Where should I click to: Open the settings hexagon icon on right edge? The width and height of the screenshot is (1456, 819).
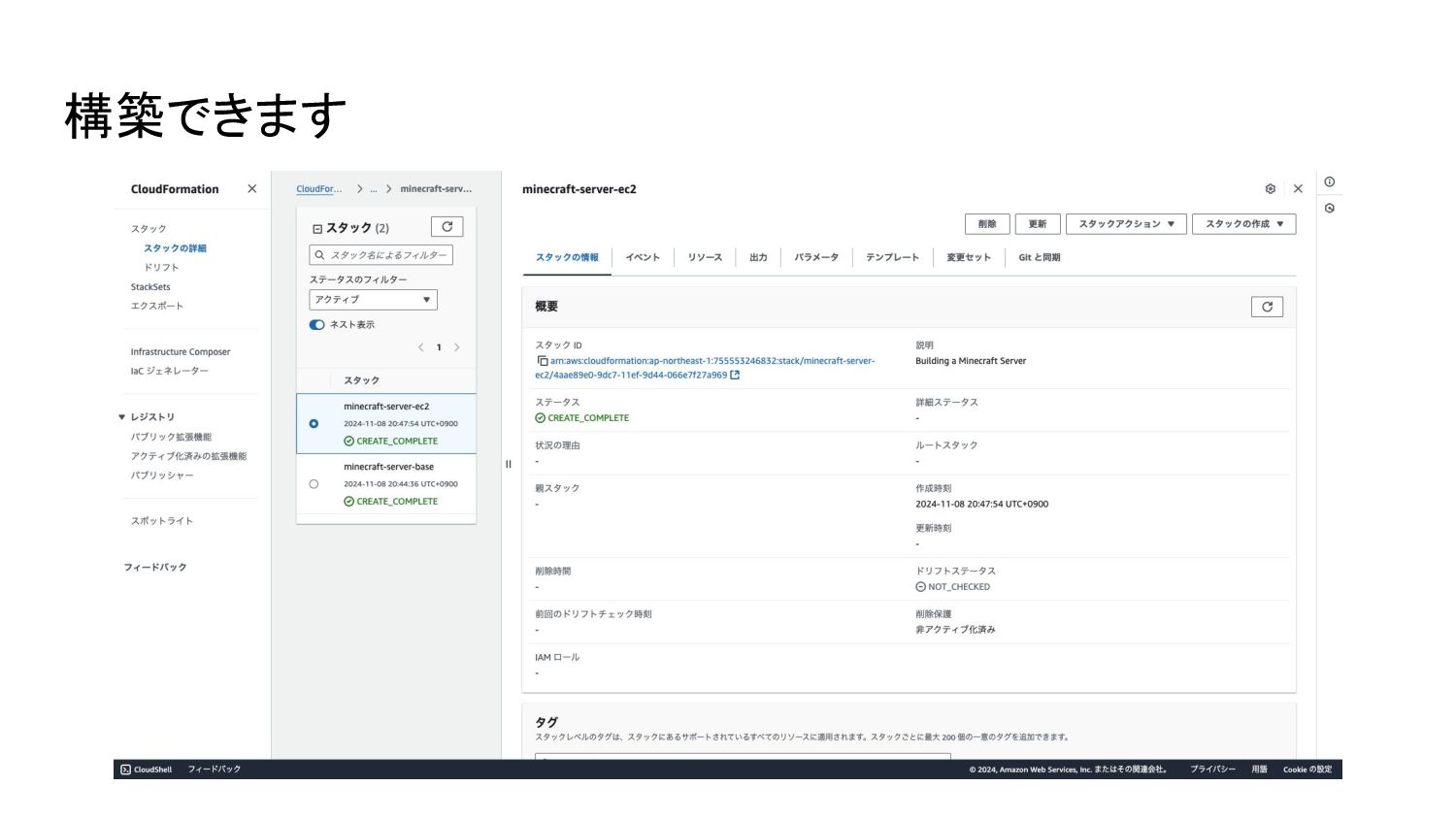pyautogui.click(x=1329, y=209)
